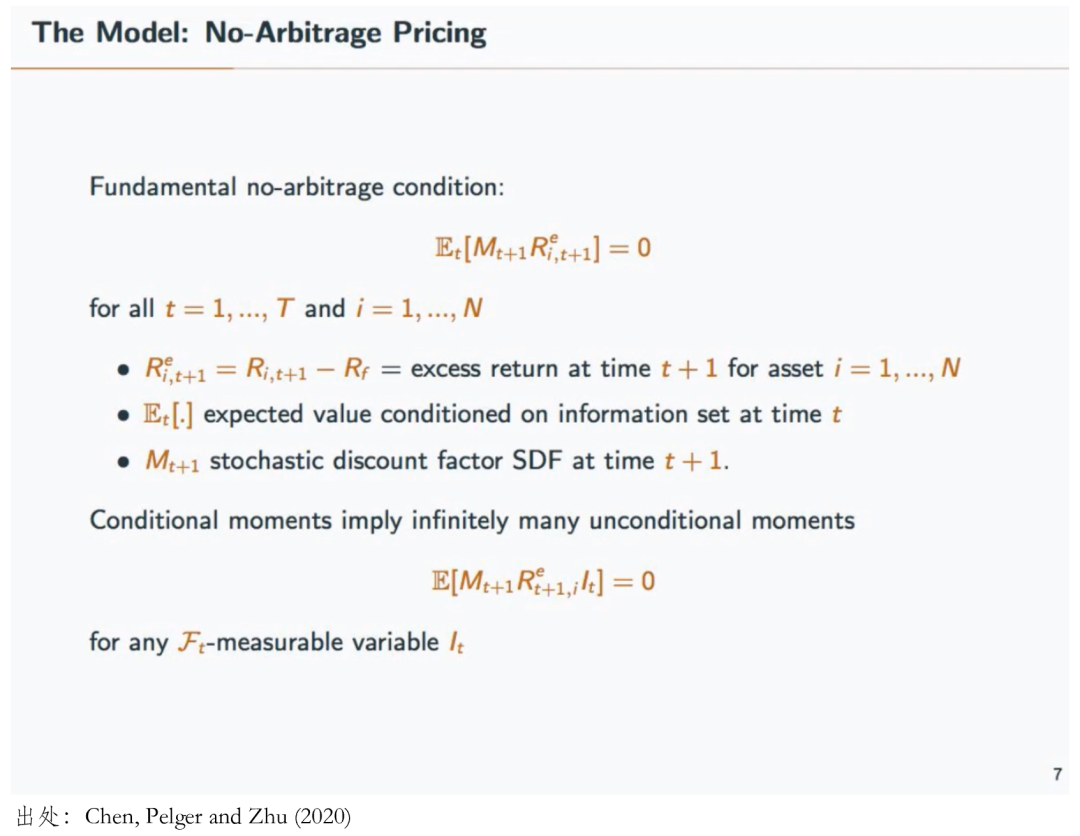Click the slide title "The Model: No-Arbitrage Pricing"

coord(259,33)
